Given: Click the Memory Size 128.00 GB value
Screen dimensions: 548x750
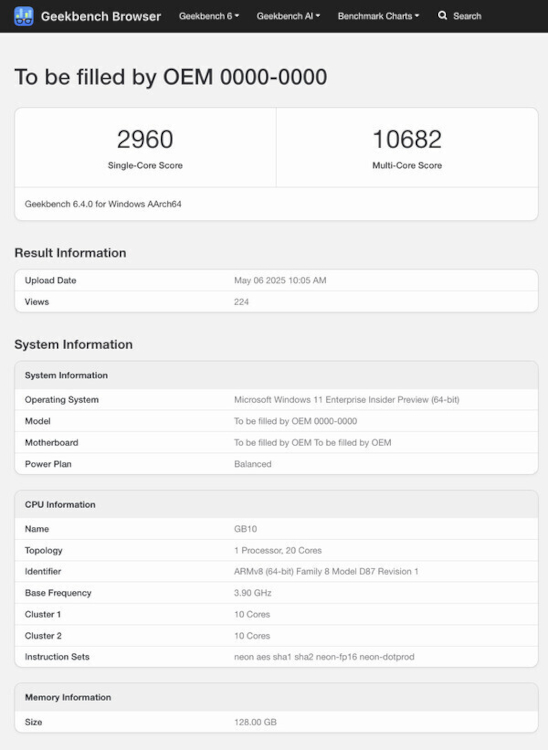Looking at the screenshot, I should coord(255,722).
